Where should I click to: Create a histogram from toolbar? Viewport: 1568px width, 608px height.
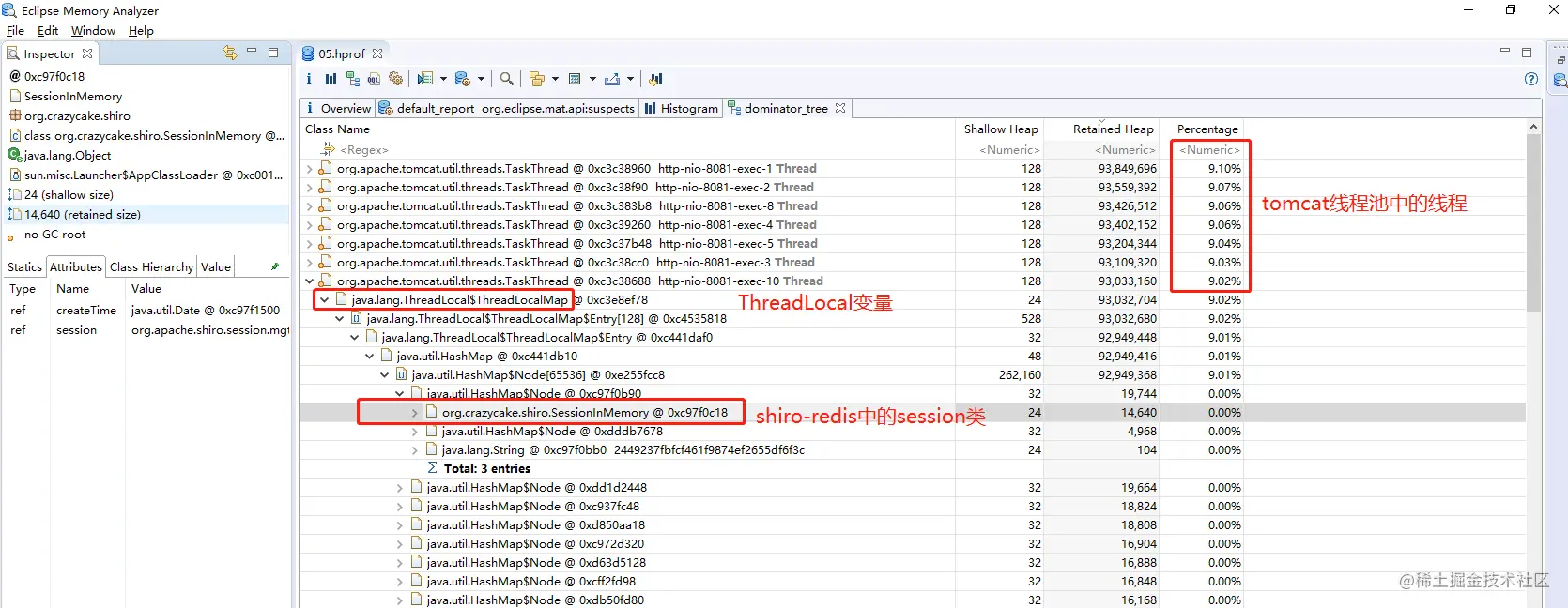click(x=331, y=79)
